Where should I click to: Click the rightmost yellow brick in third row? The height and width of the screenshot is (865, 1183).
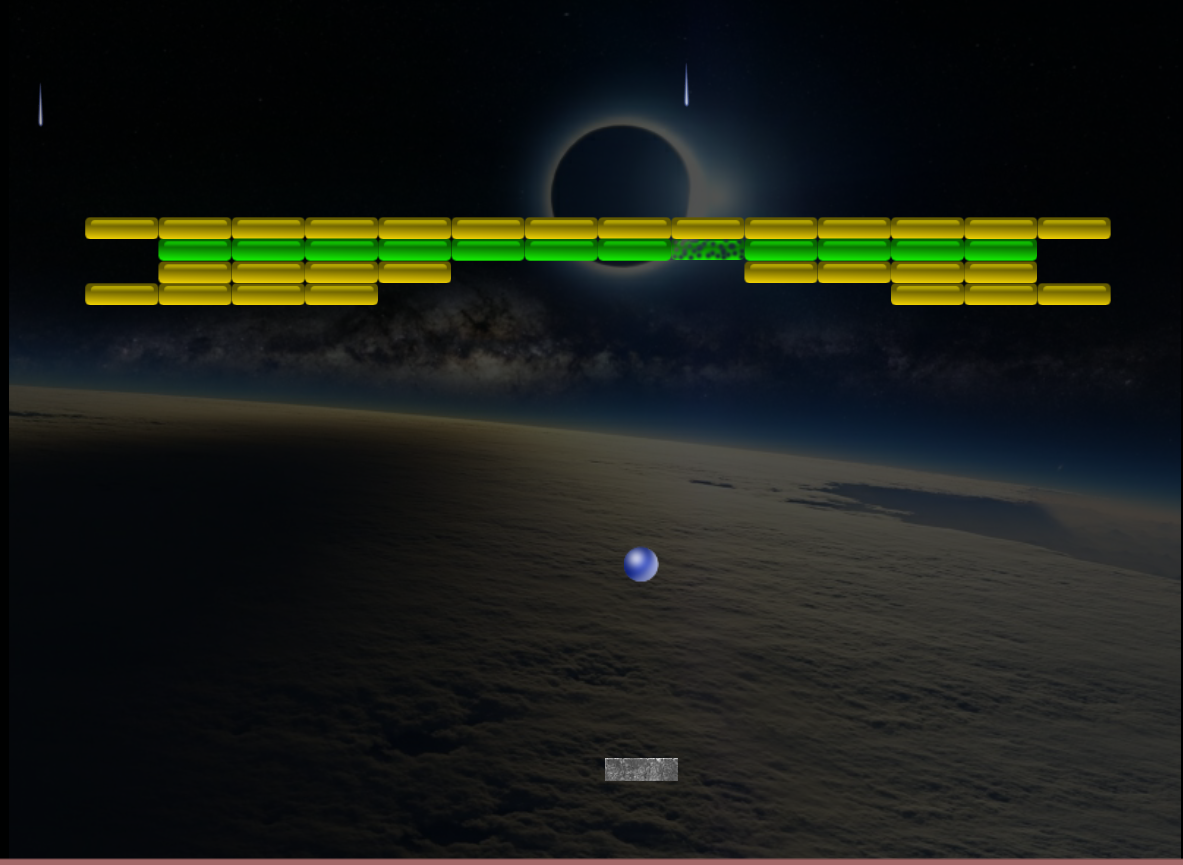tap(1000, 272)
